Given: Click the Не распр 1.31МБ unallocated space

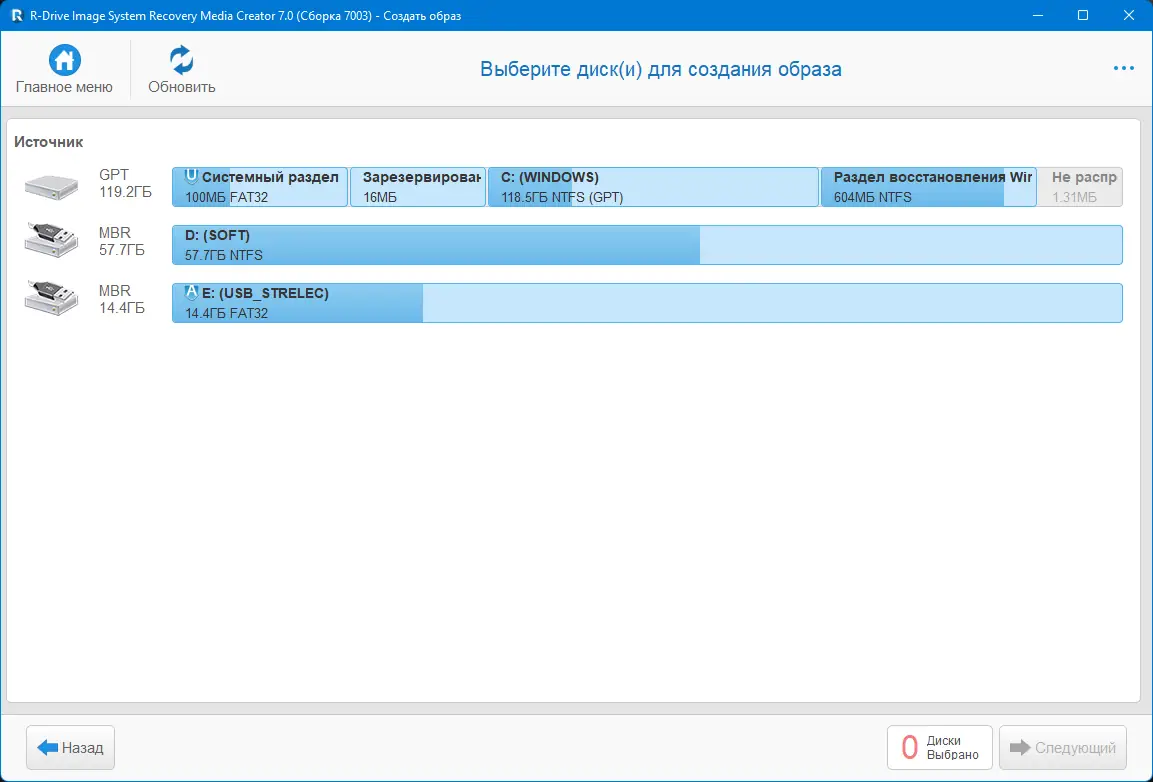Looking at the screenshot, I should click(1080, 187).
